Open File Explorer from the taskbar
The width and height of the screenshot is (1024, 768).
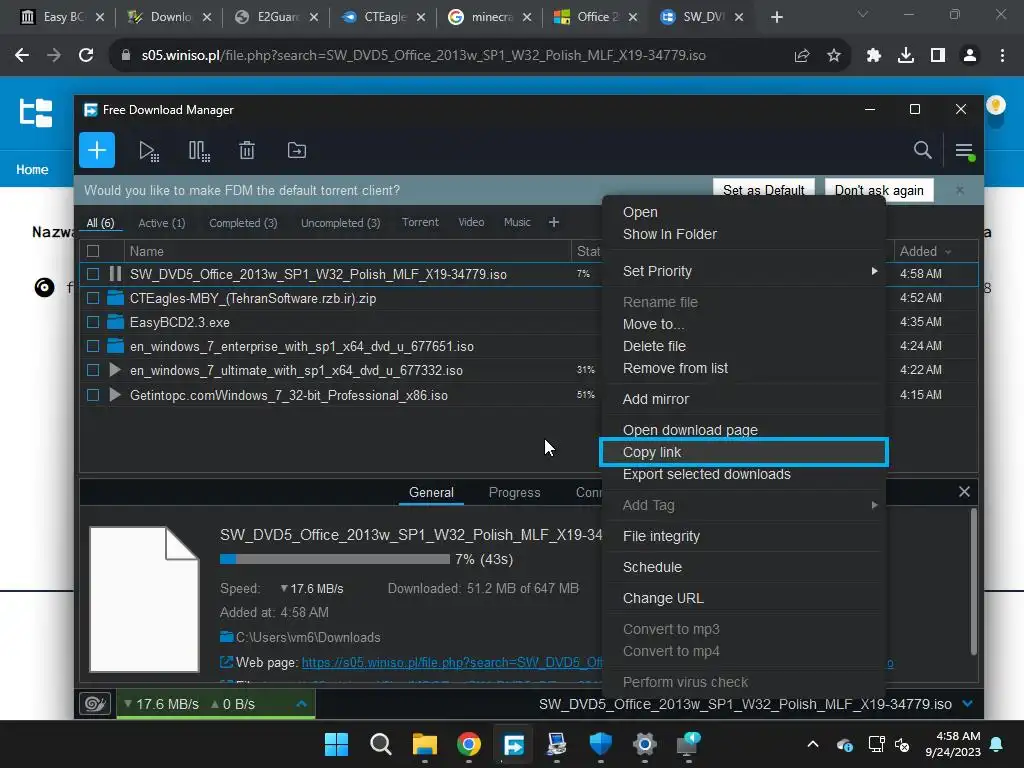pyautogui.click(x=424, y=744)
